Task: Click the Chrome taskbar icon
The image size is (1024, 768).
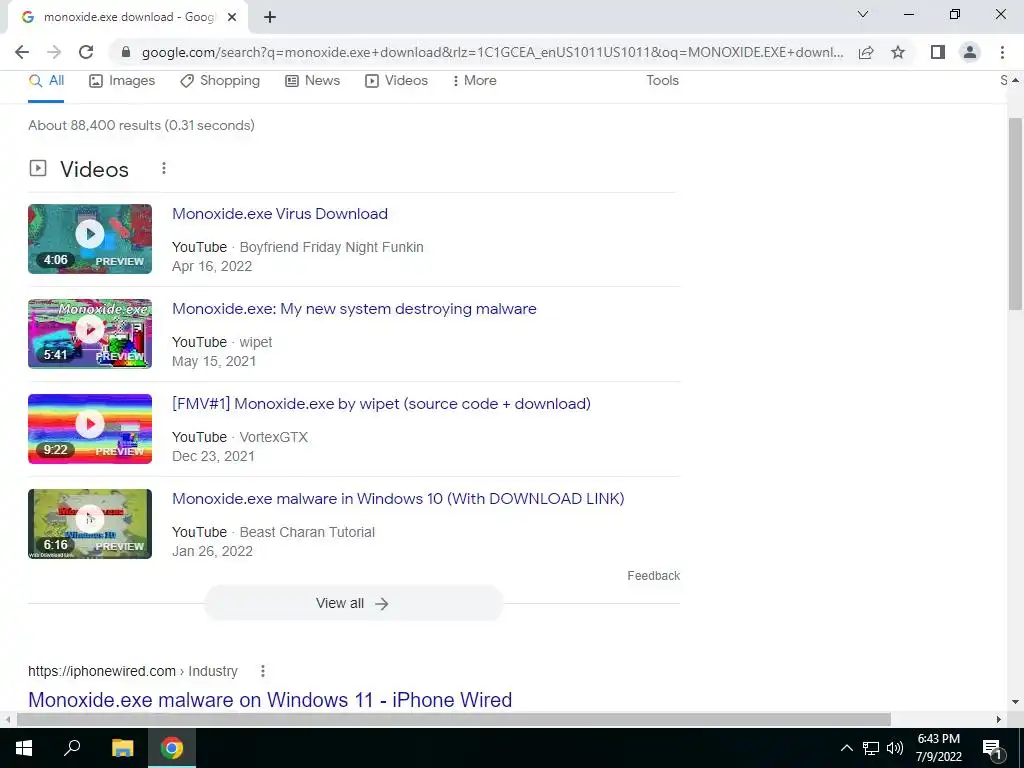Action: pyautogui.click(x=172, y=748)
